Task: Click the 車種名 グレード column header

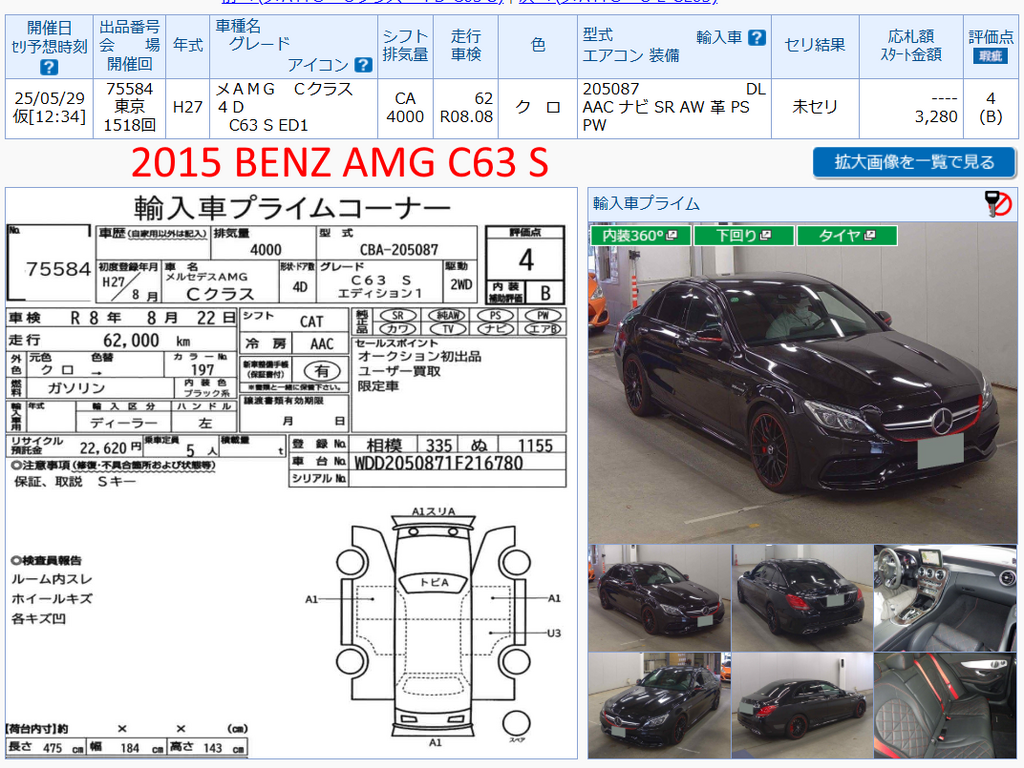Action: click(293, 46)
